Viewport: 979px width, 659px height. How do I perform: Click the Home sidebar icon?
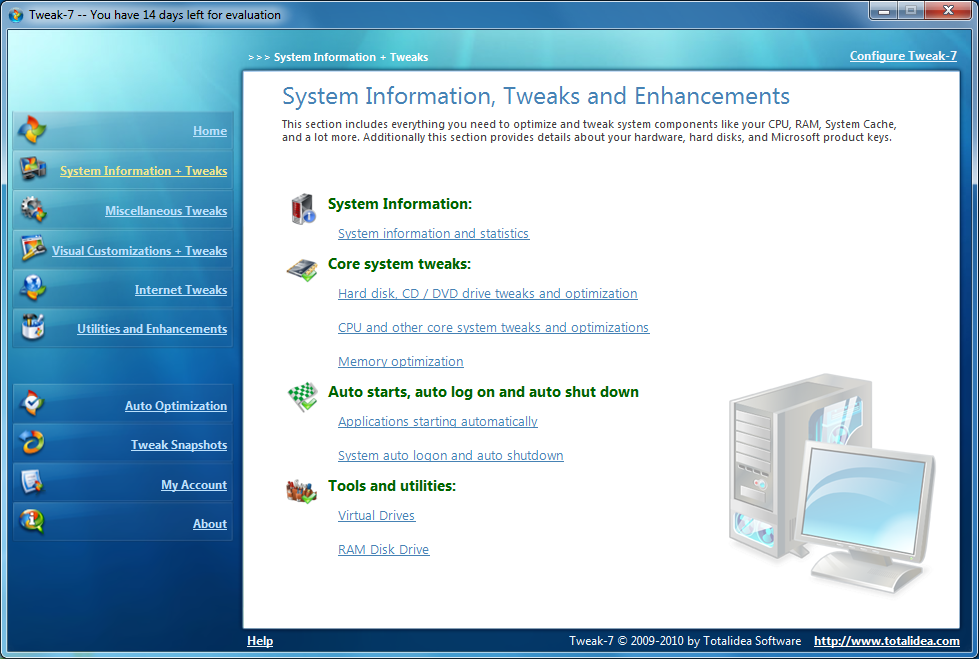point(31,130)
